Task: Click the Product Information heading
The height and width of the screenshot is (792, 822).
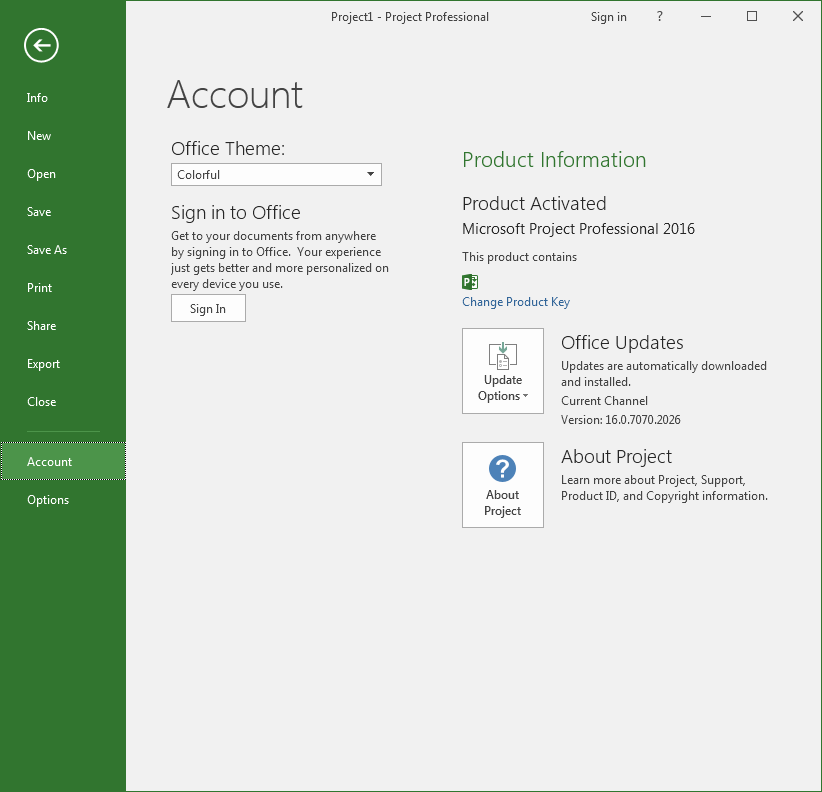Action: pyautogui.click(x=554, y=160)
